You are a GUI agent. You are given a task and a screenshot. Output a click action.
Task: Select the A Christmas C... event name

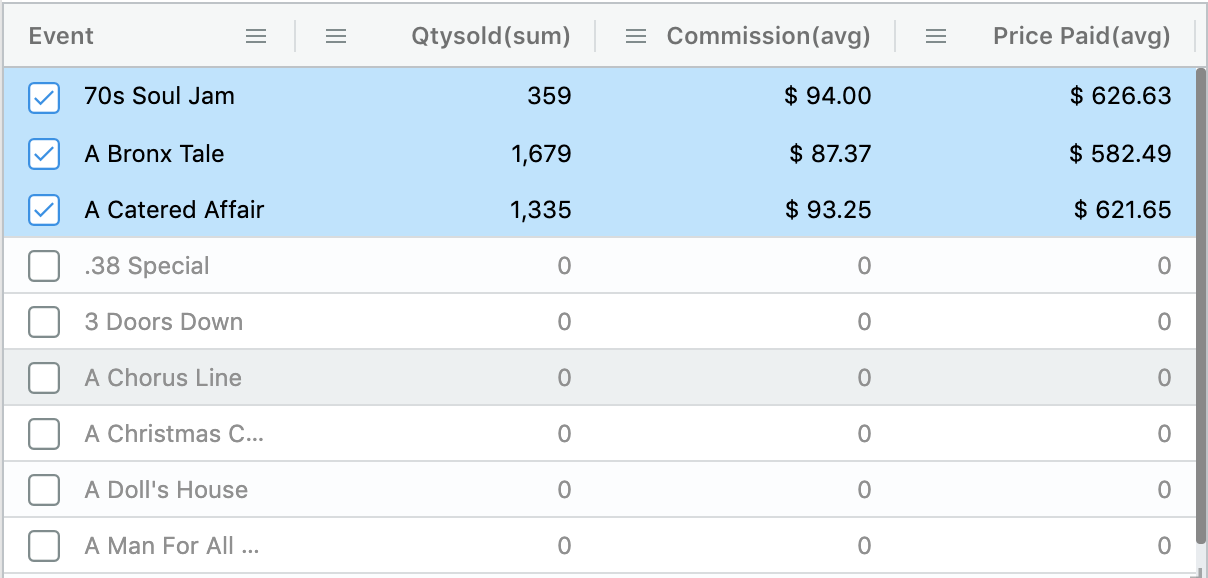[x=174, y=434]
